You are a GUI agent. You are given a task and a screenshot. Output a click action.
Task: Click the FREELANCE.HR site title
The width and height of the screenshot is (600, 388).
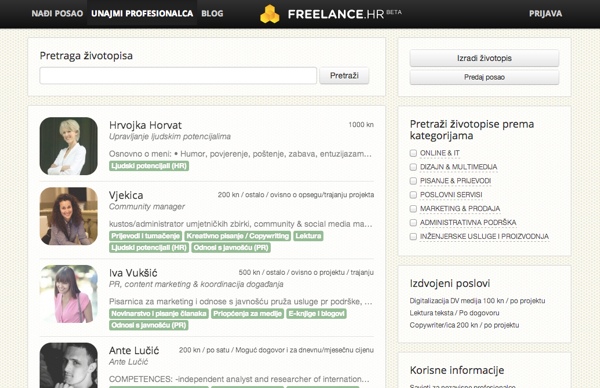point(336,14)
